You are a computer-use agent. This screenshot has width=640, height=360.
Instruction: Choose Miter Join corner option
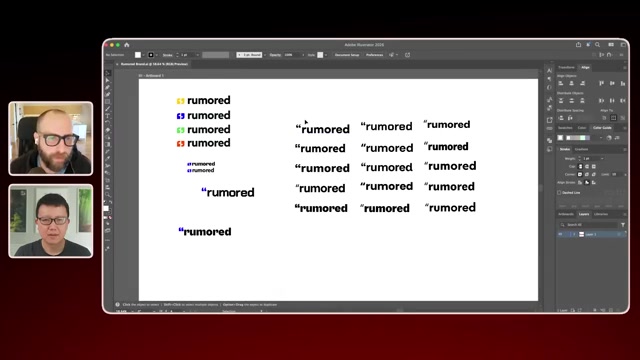tap(580, 174)
